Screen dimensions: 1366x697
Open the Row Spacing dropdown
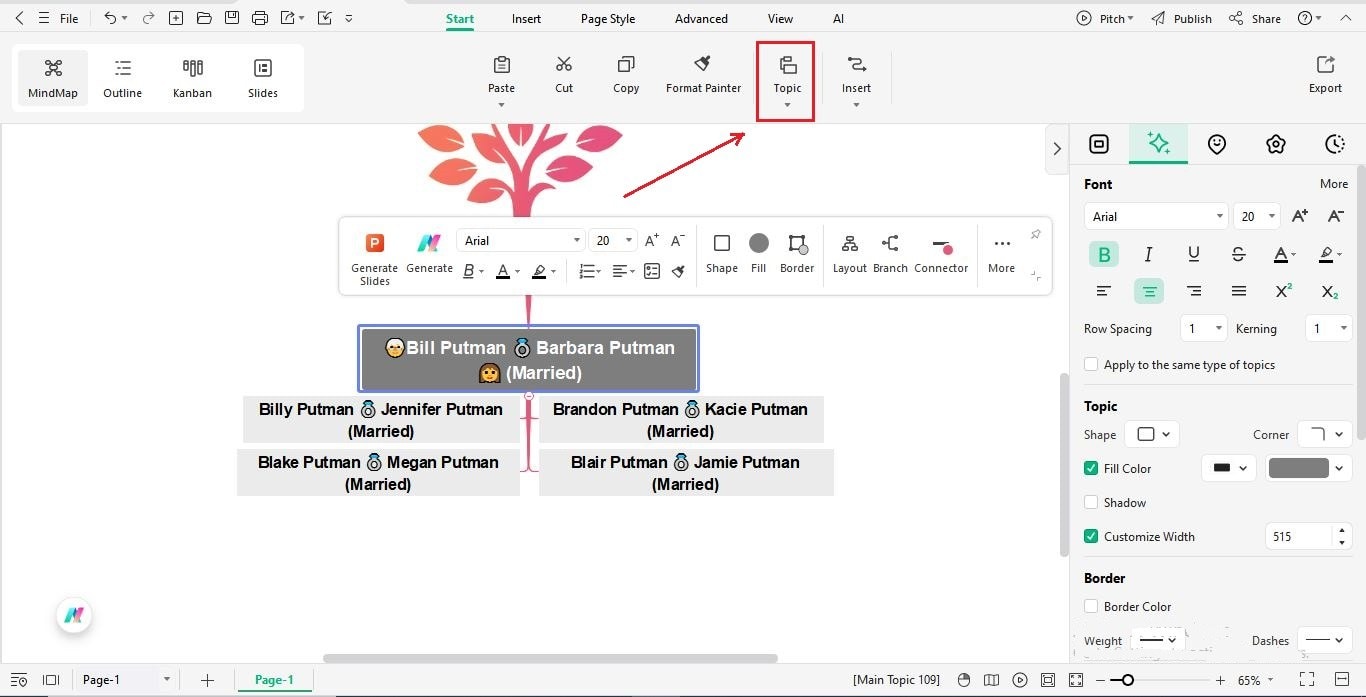(x=1204, y=328)
